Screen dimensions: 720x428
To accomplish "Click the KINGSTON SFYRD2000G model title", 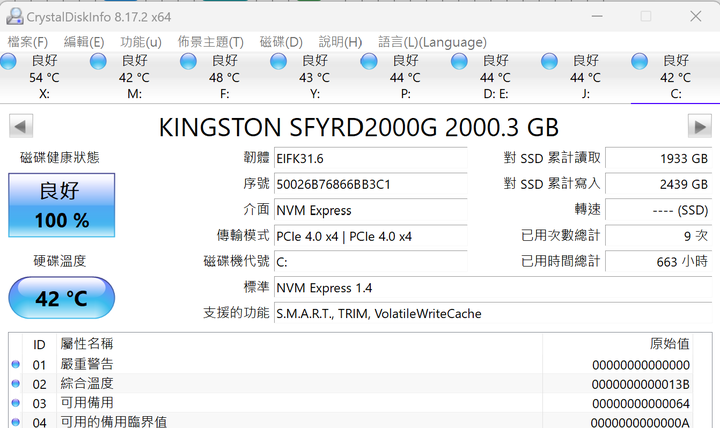I will click(x=359, y=127).
